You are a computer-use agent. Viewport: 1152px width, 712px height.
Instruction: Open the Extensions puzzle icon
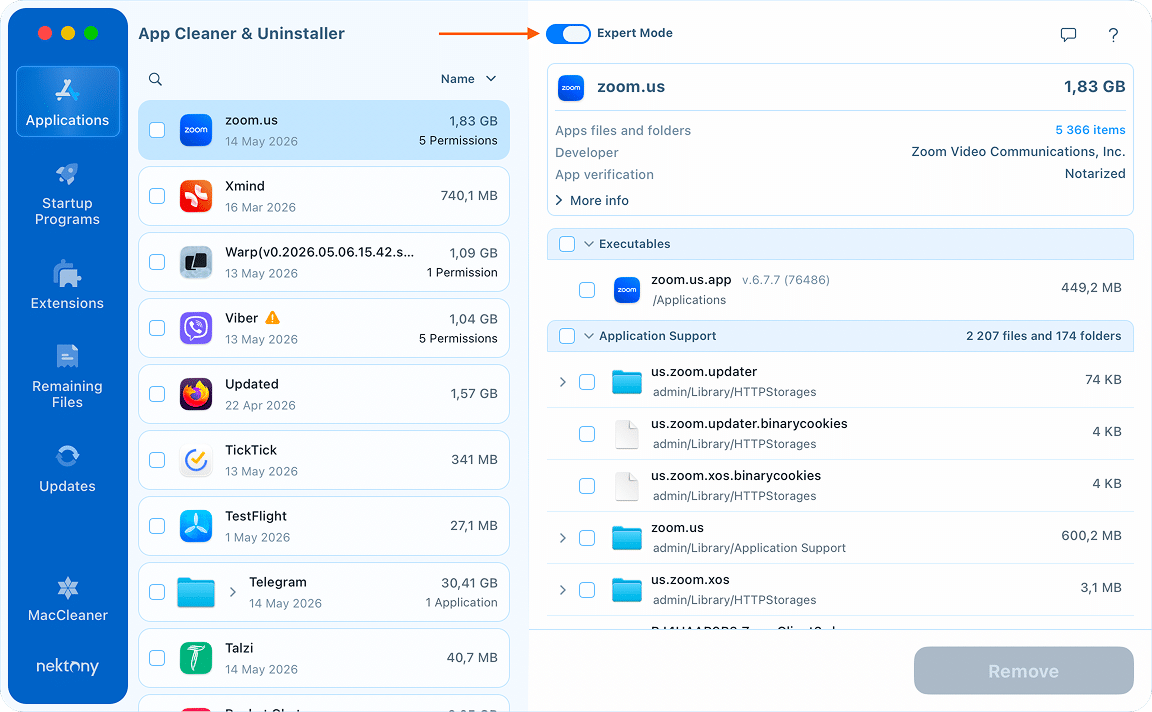(67, 274)
